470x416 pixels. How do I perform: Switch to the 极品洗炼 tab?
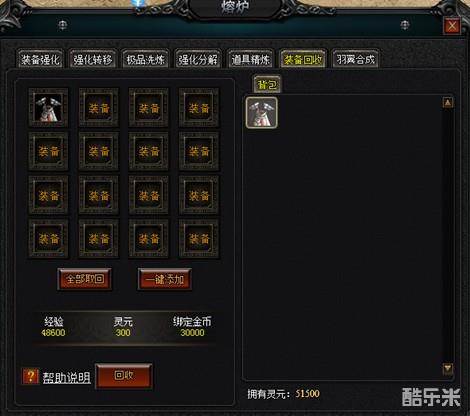(x=145, y=59)
